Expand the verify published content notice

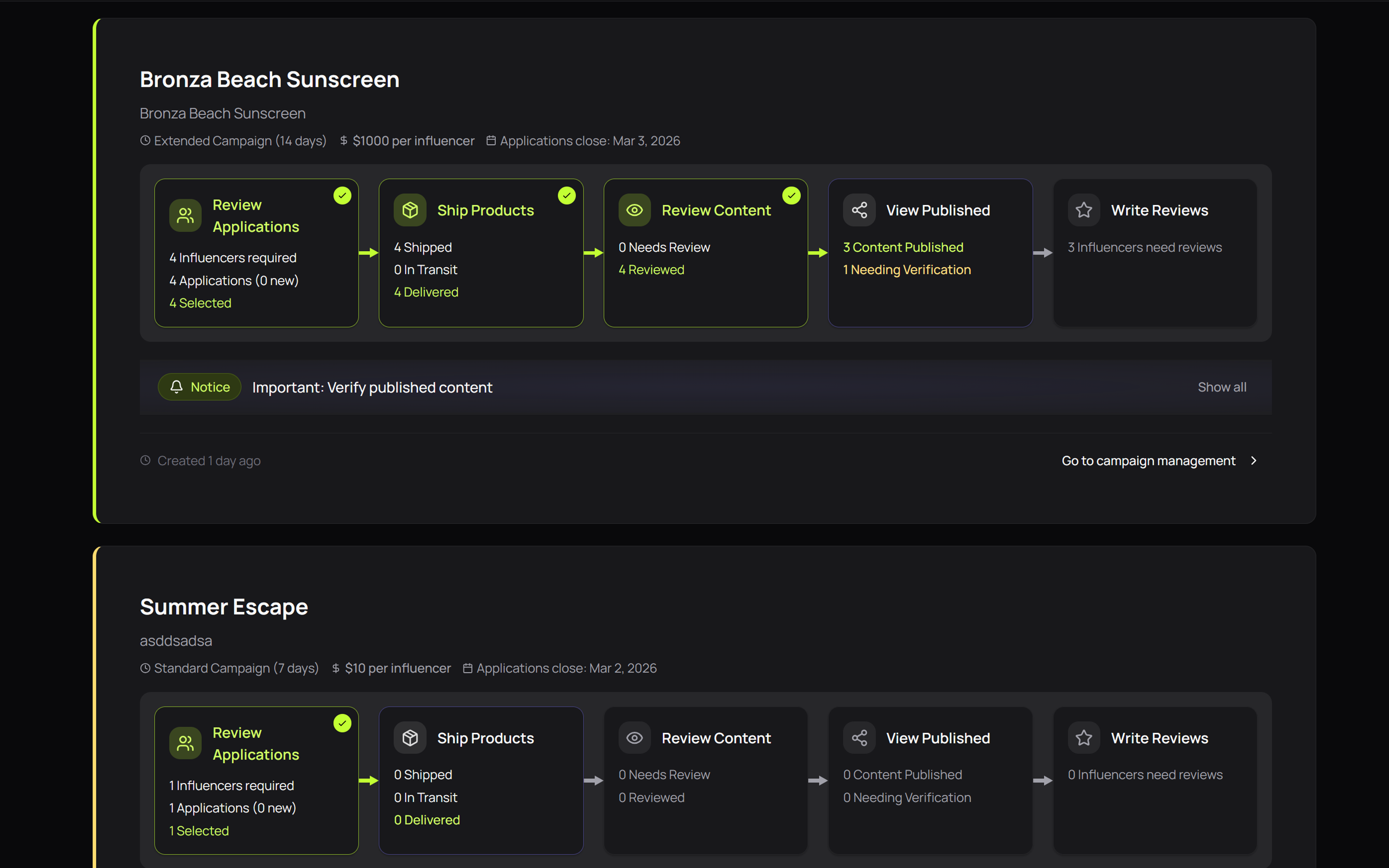(372, 387)
